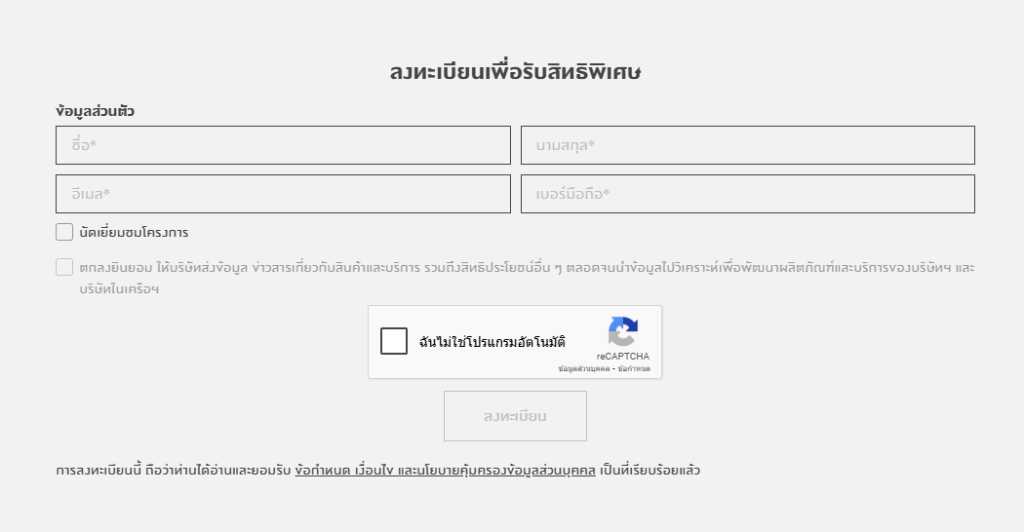
Task: Click the ตกลงยินยอม consent paragraph text
Action: [527, 277]
